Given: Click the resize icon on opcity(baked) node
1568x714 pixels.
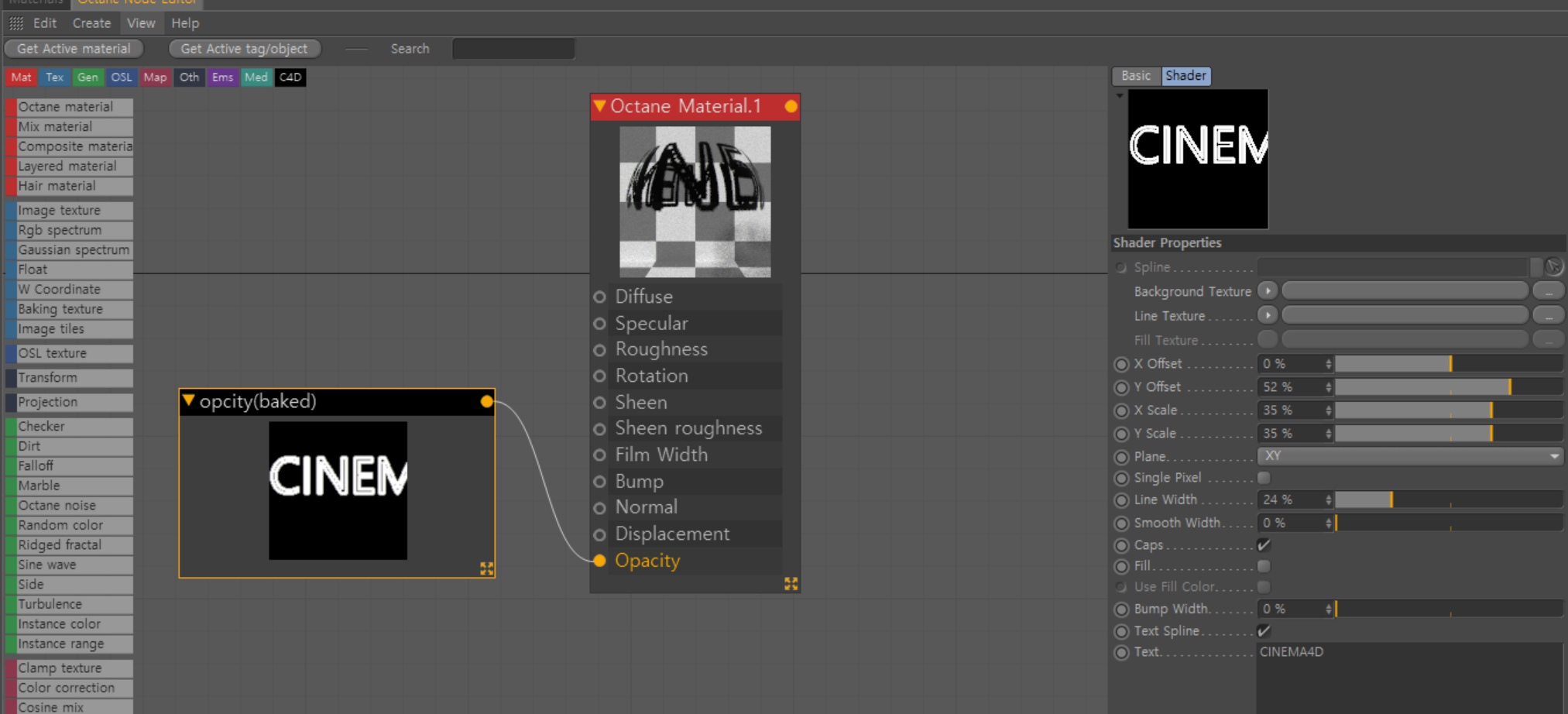Looking at the screenshot, I should pos(486,568).
